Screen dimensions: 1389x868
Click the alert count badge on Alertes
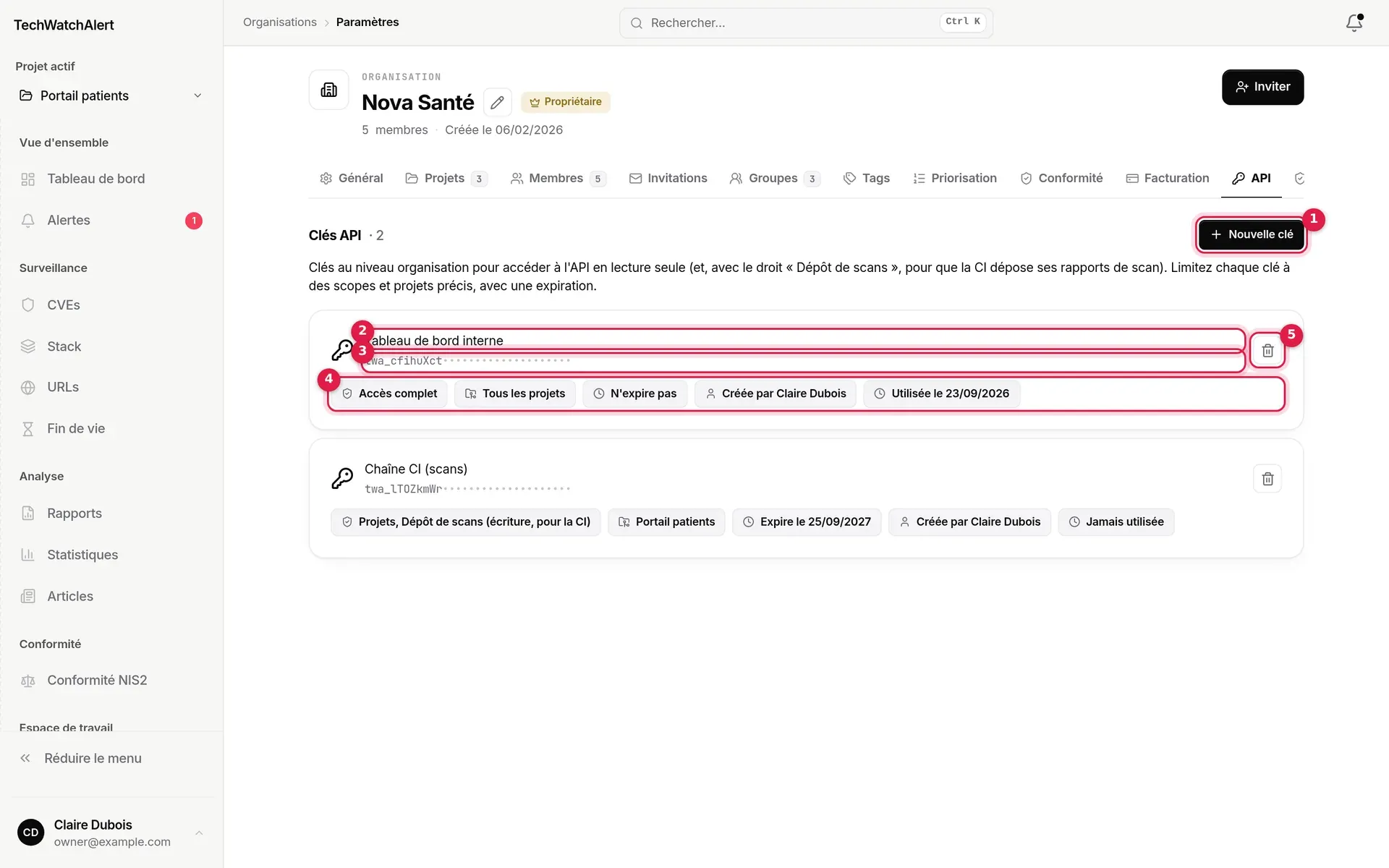pyautogui.click(x=194, y=221)
